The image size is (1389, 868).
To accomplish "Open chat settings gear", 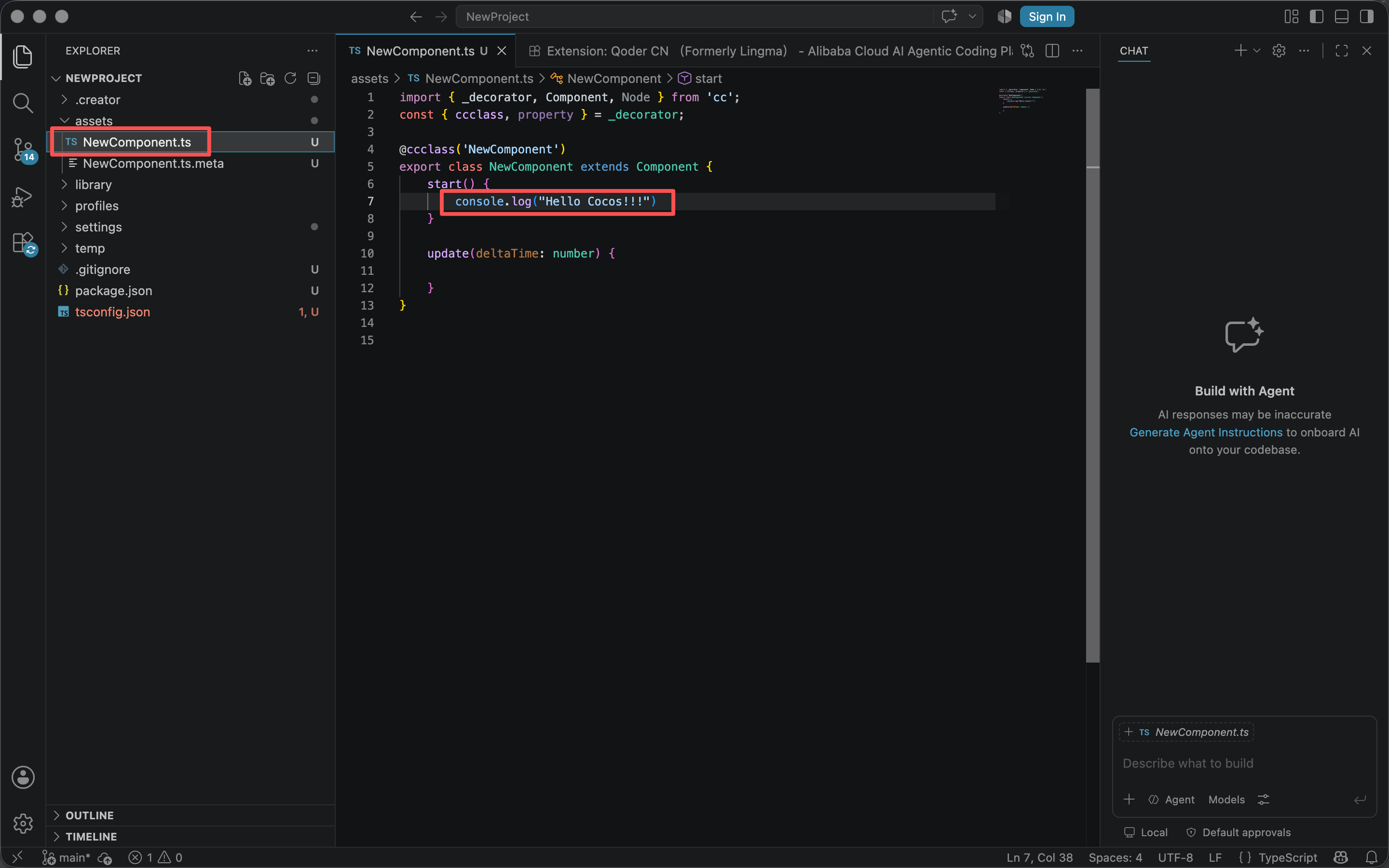I will 1279,51.
